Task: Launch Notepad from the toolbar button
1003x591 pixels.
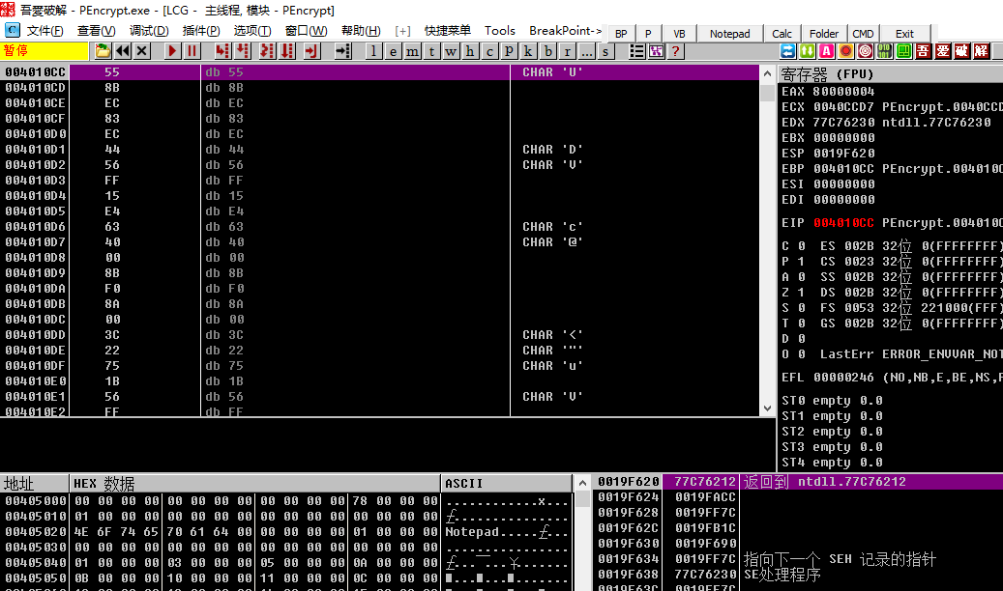Action: click(729, 32)
